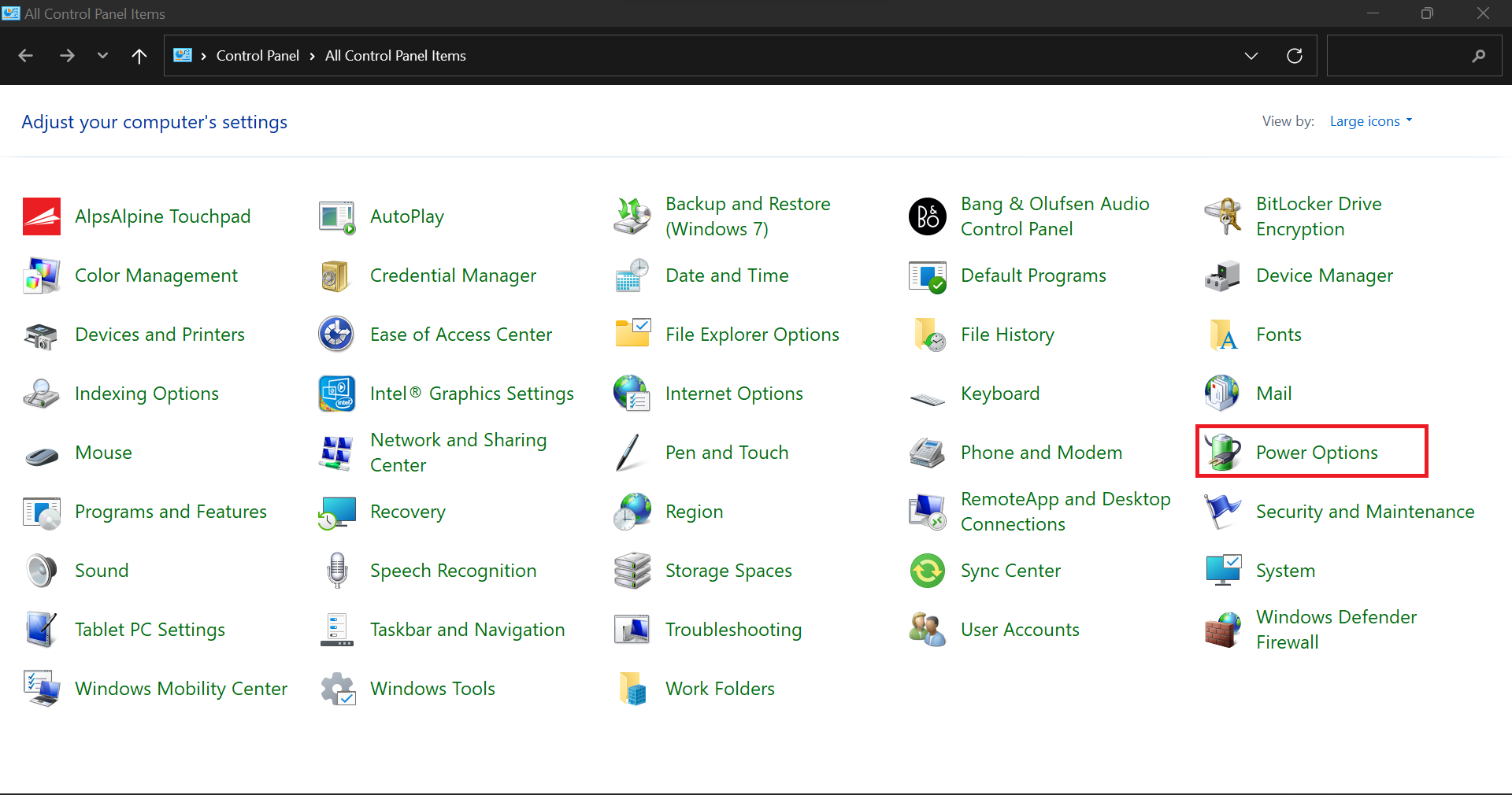The height and width of the screenshot is (795, 1512).
Task: Open the Color Management icon
Action: point(42,275)
